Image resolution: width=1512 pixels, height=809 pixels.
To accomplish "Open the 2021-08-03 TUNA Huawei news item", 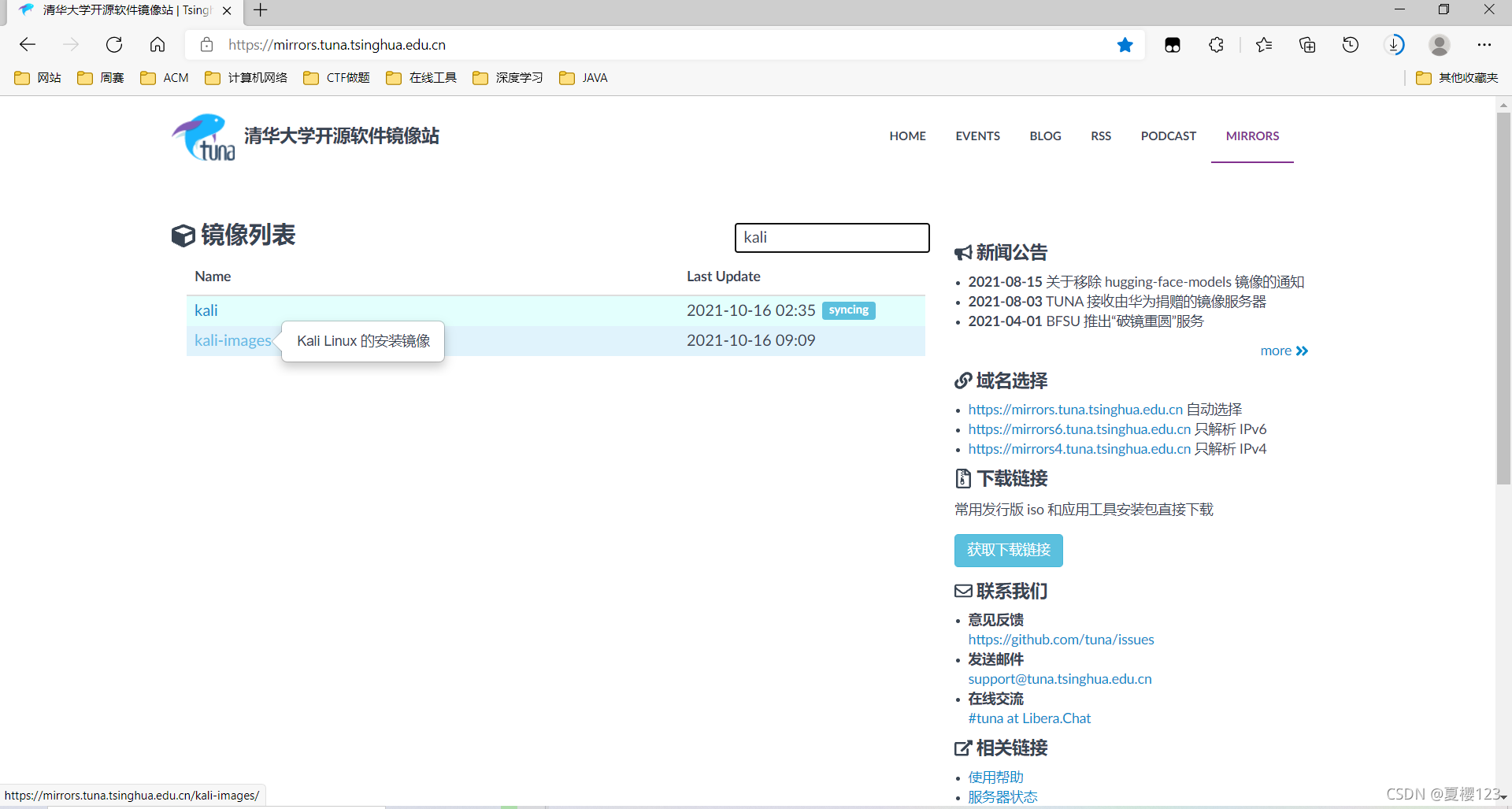I will 1117,302.
